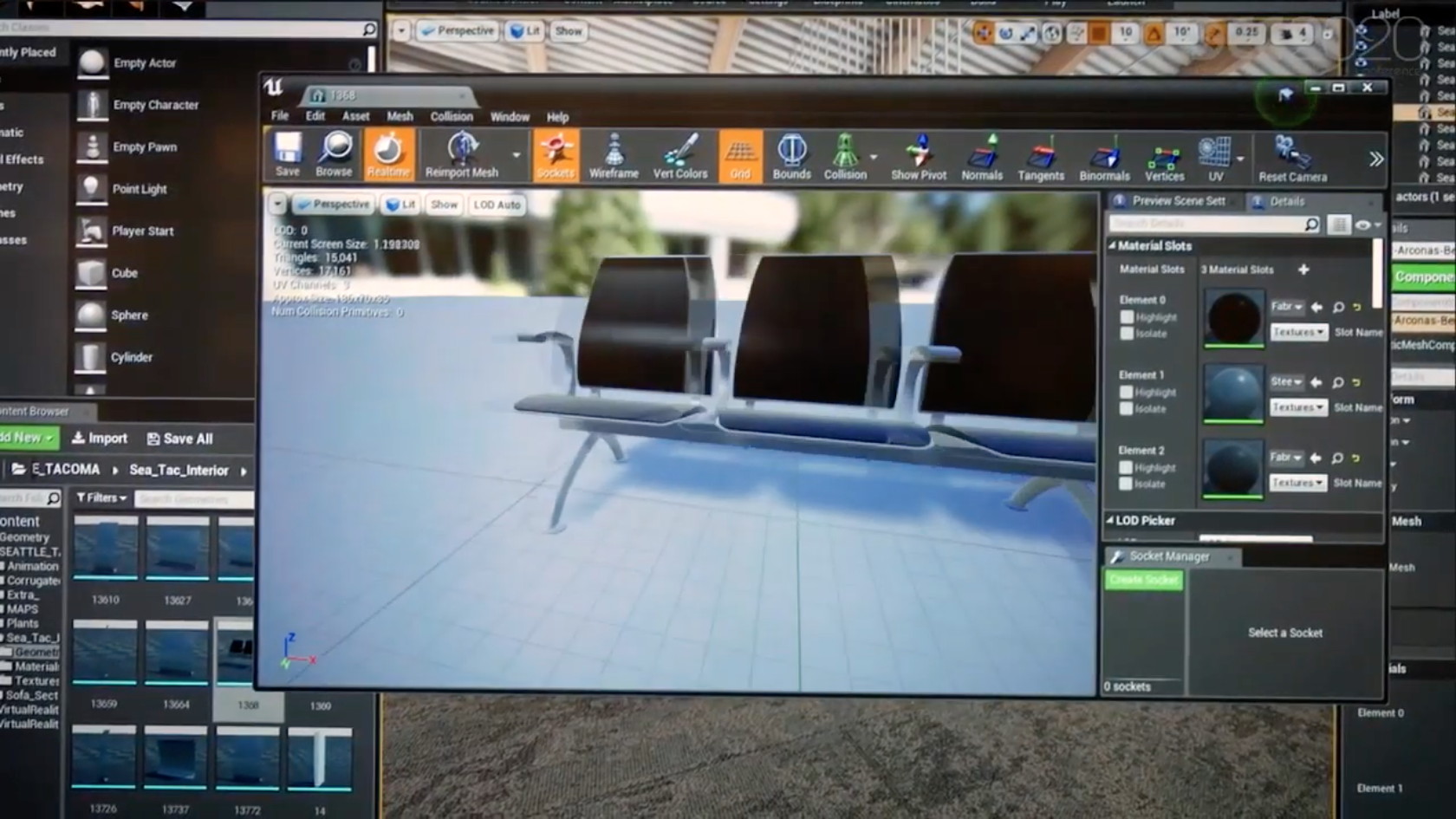Click Save All in Content Browser
This screenshot has height=819, width=1456.
(179, 439)
